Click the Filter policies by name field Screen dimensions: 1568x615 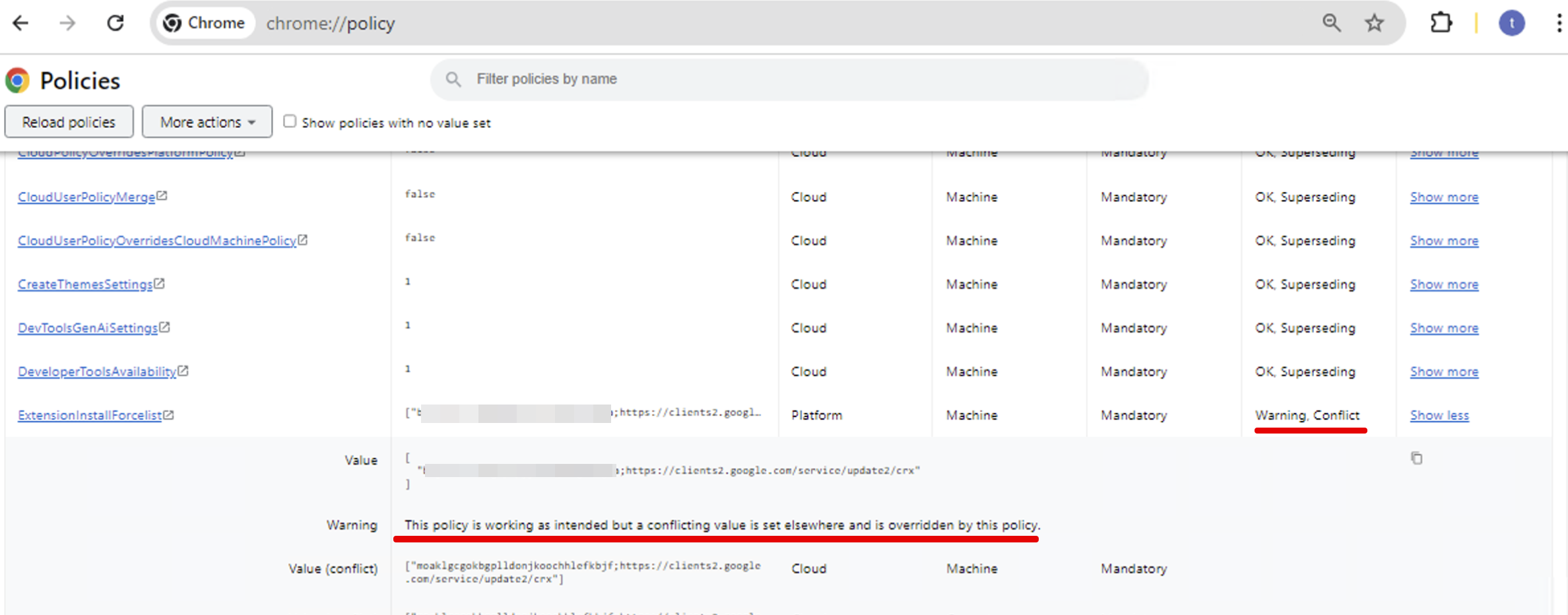tap(792, 79)
